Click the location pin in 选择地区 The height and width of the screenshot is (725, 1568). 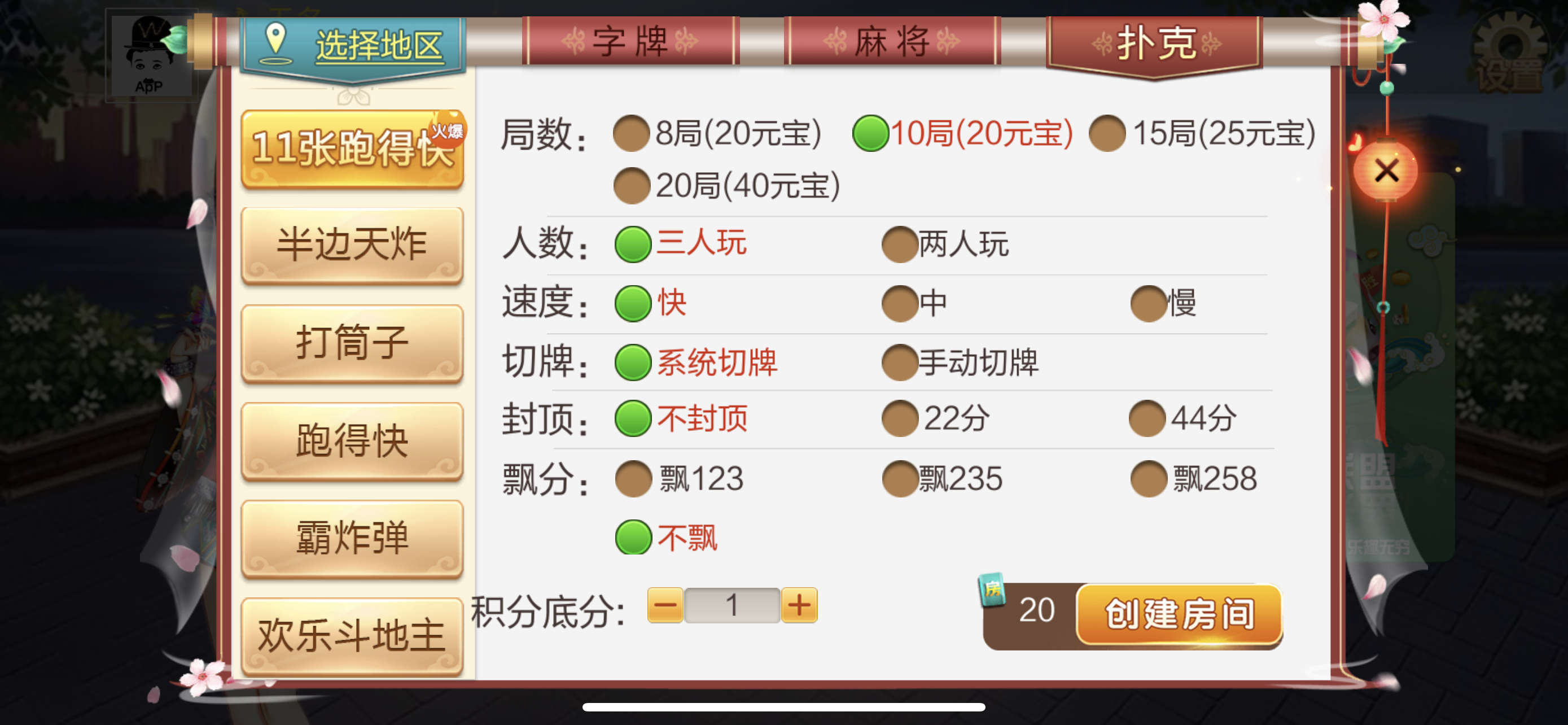(x=276, y=44)
